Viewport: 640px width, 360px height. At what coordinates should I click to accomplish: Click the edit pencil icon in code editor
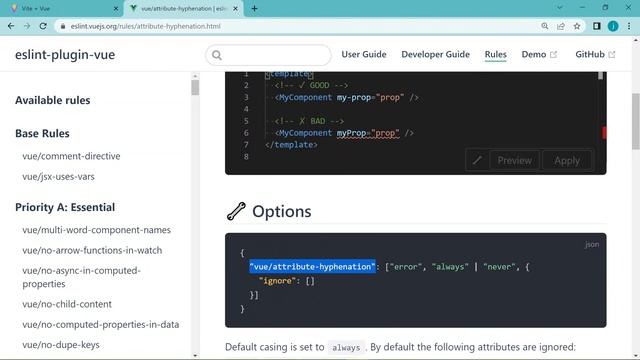pos(477,160)
